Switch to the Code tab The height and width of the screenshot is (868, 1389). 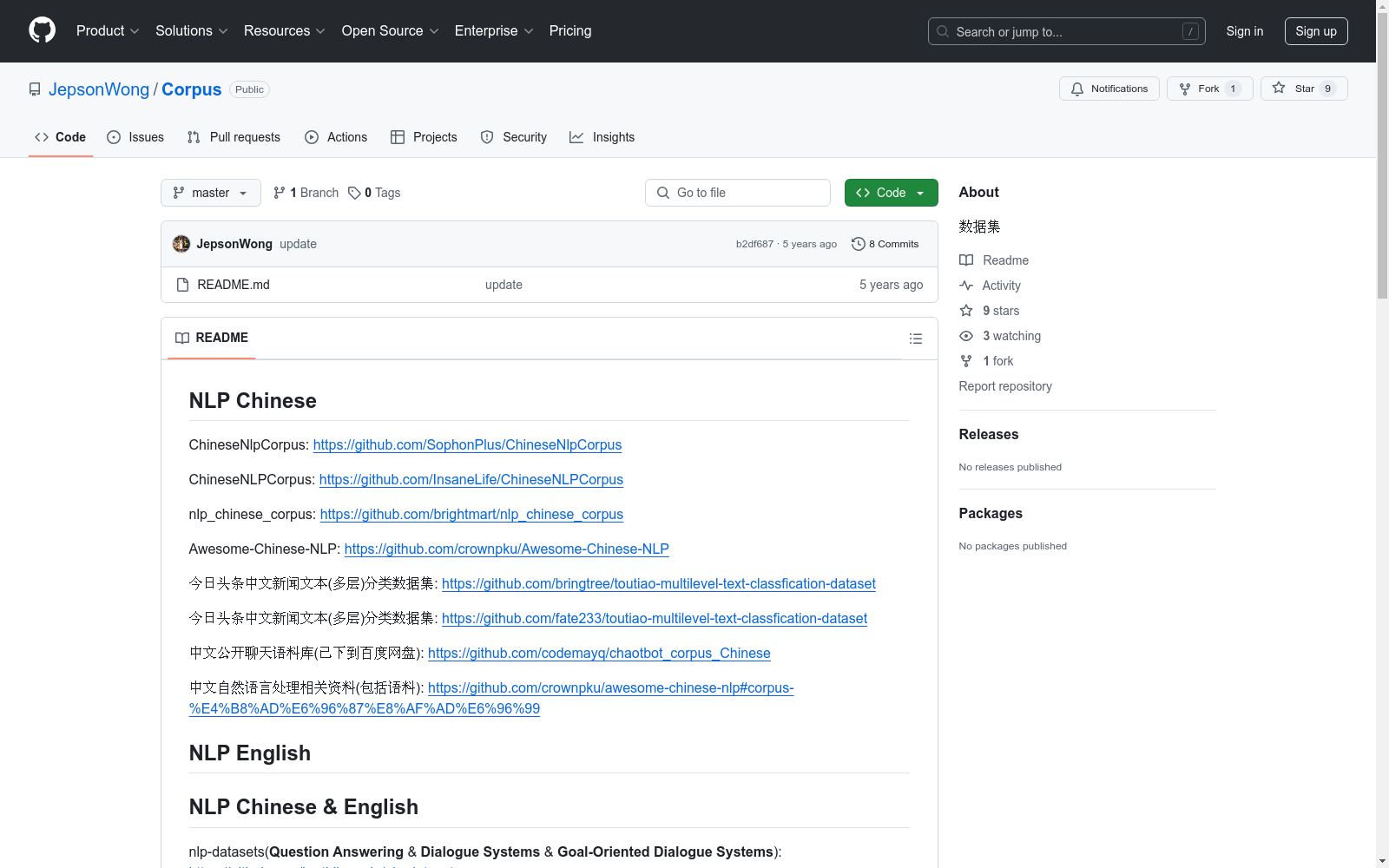[61, 137]
